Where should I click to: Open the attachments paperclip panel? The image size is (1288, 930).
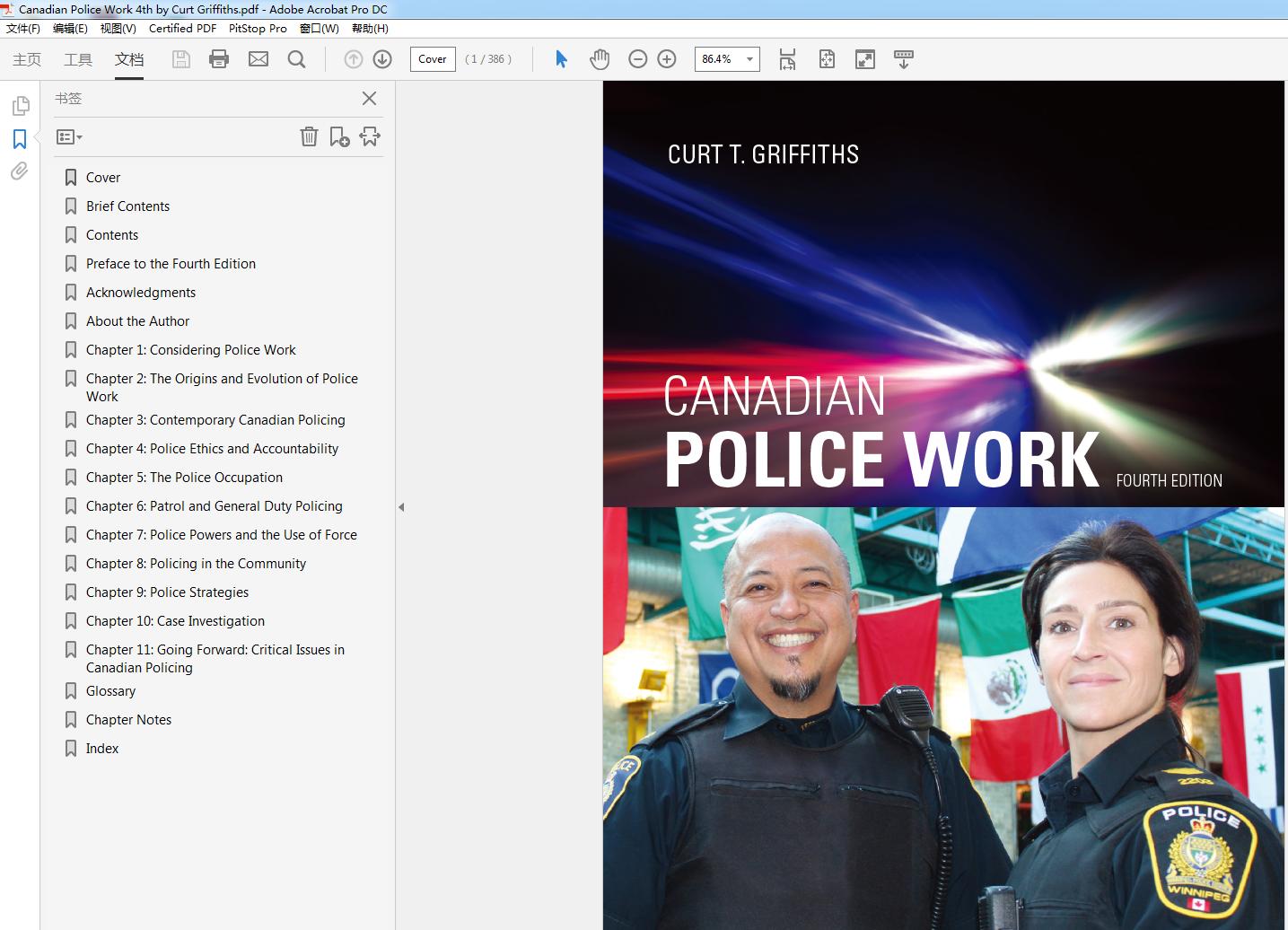(19, 171)
